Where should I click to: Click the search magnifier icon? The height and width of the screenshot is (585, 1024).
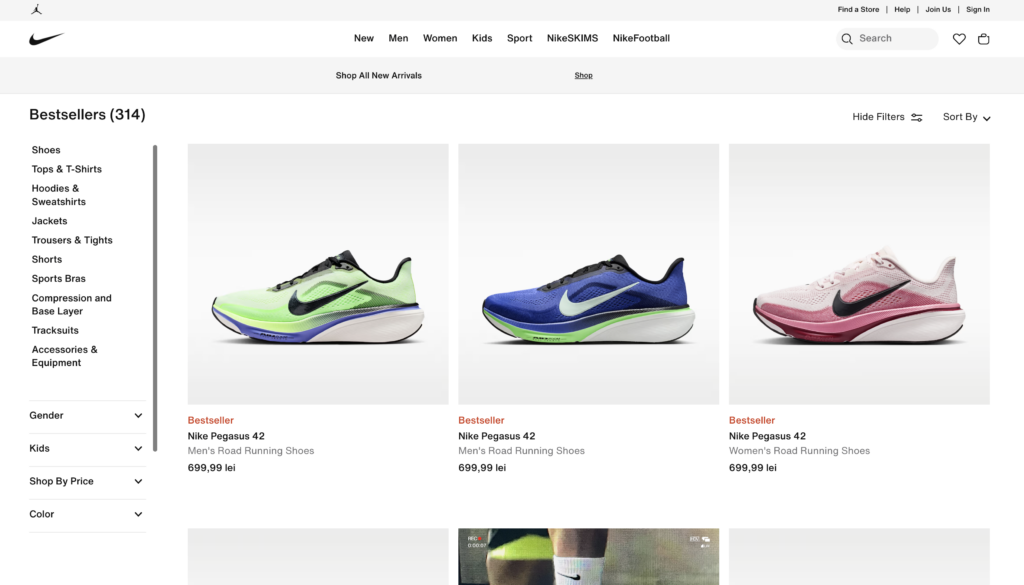pos(847,39)
